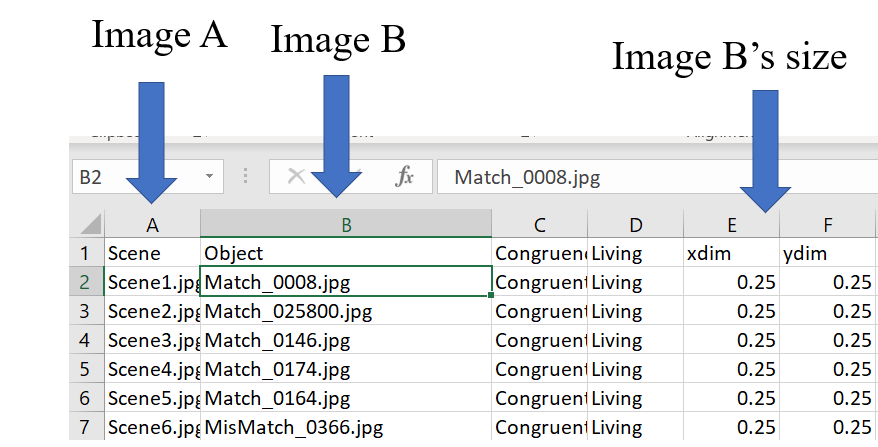Select column C header
The height and width of the screenshot is (447, 878).
(x=539, y=225)
